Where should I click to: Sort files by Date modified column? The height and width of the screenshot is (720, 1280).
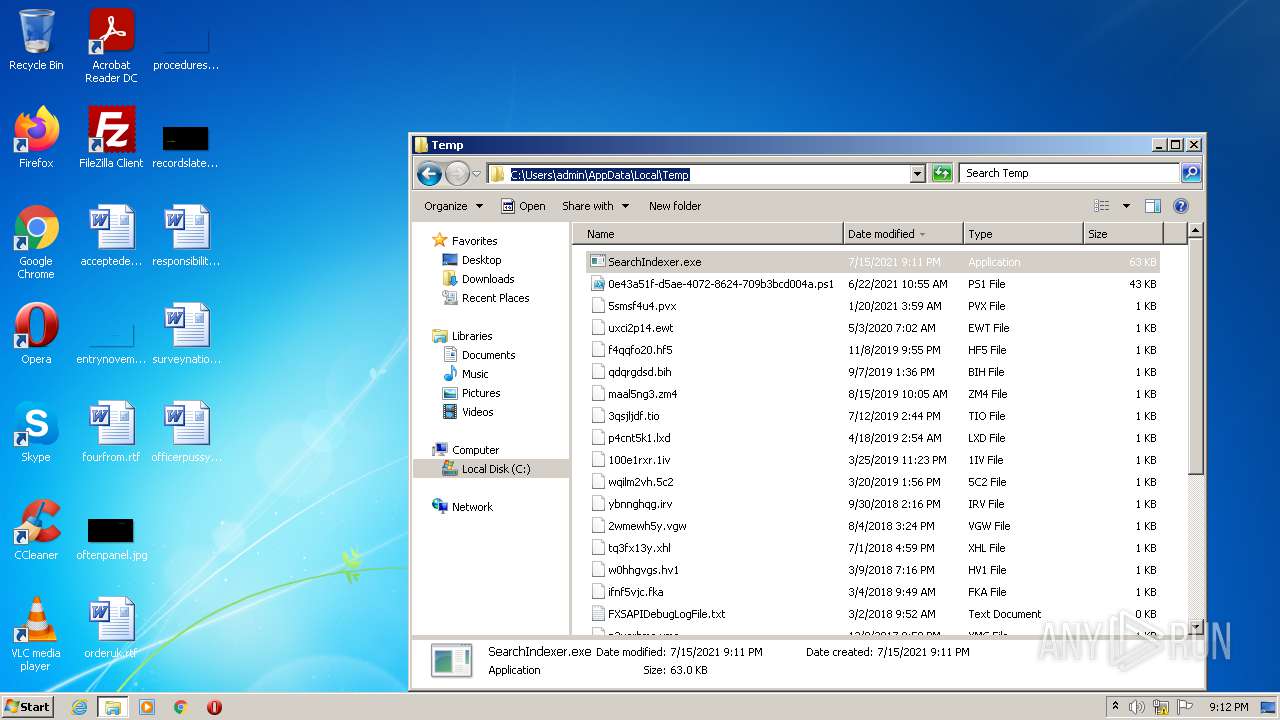(881, 234)
